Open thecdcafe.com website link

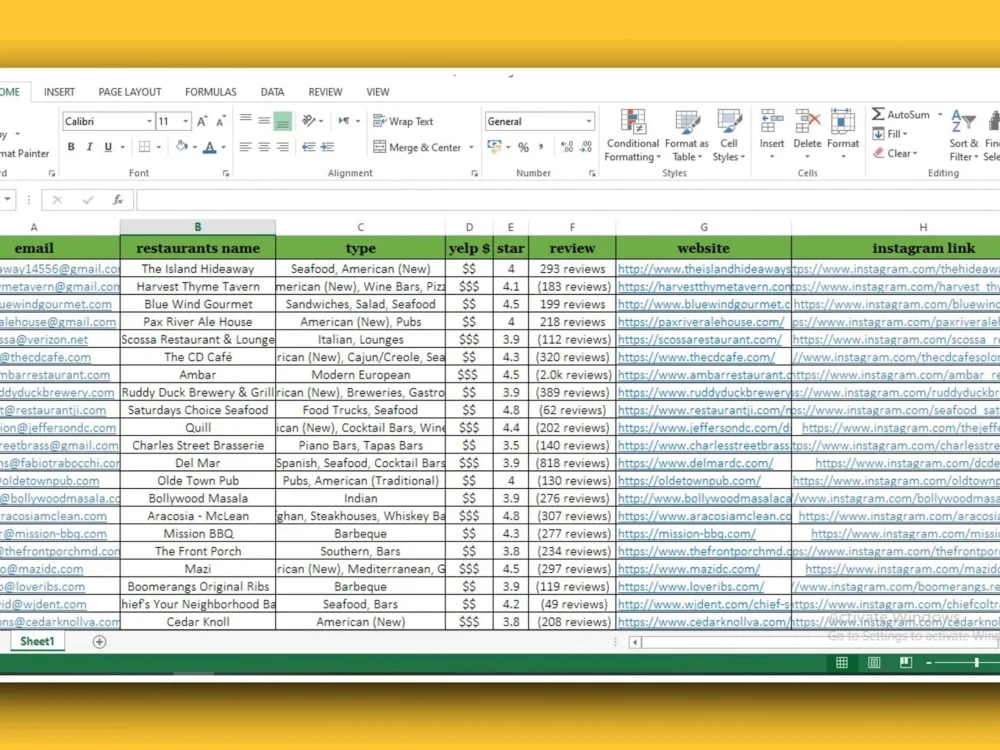(x=696, y=358)
